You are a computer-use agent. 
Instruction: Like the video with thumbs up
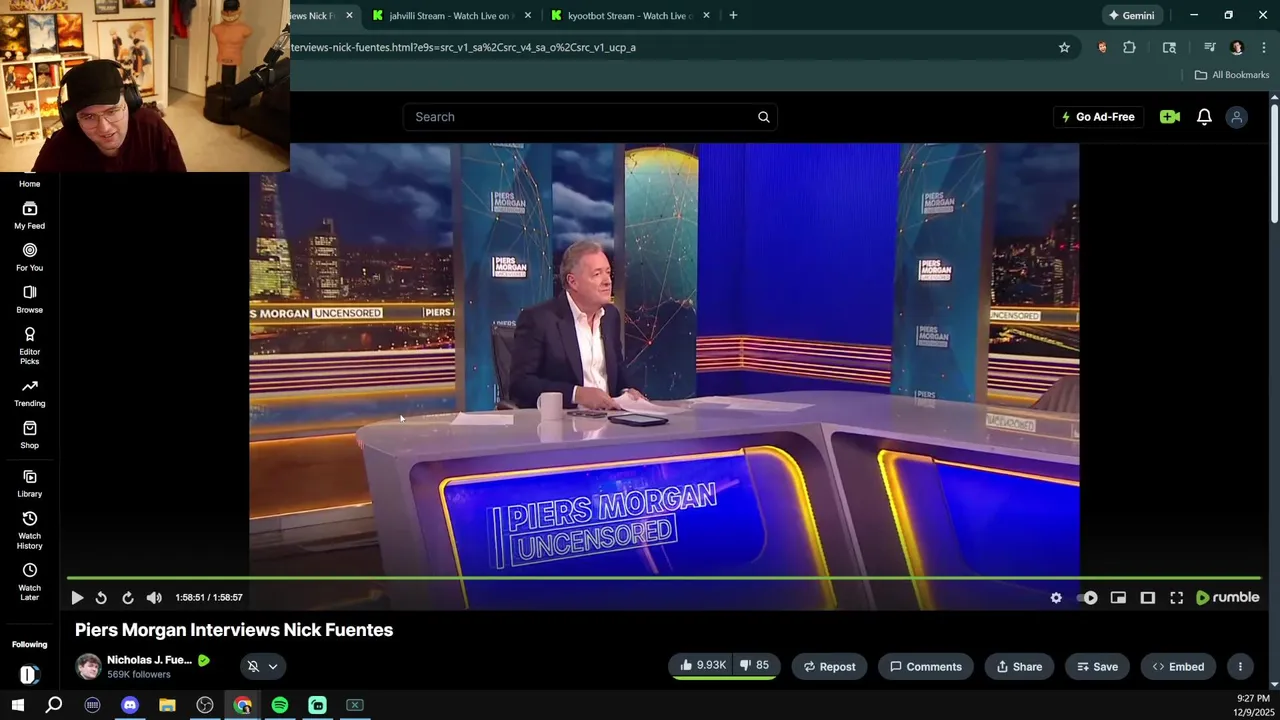pyautogui.click(x=702, y=666)
